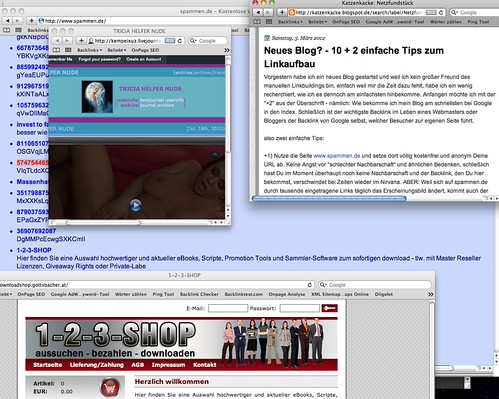Click Create an Account link
499x399 pixels.
pos(144,59)
